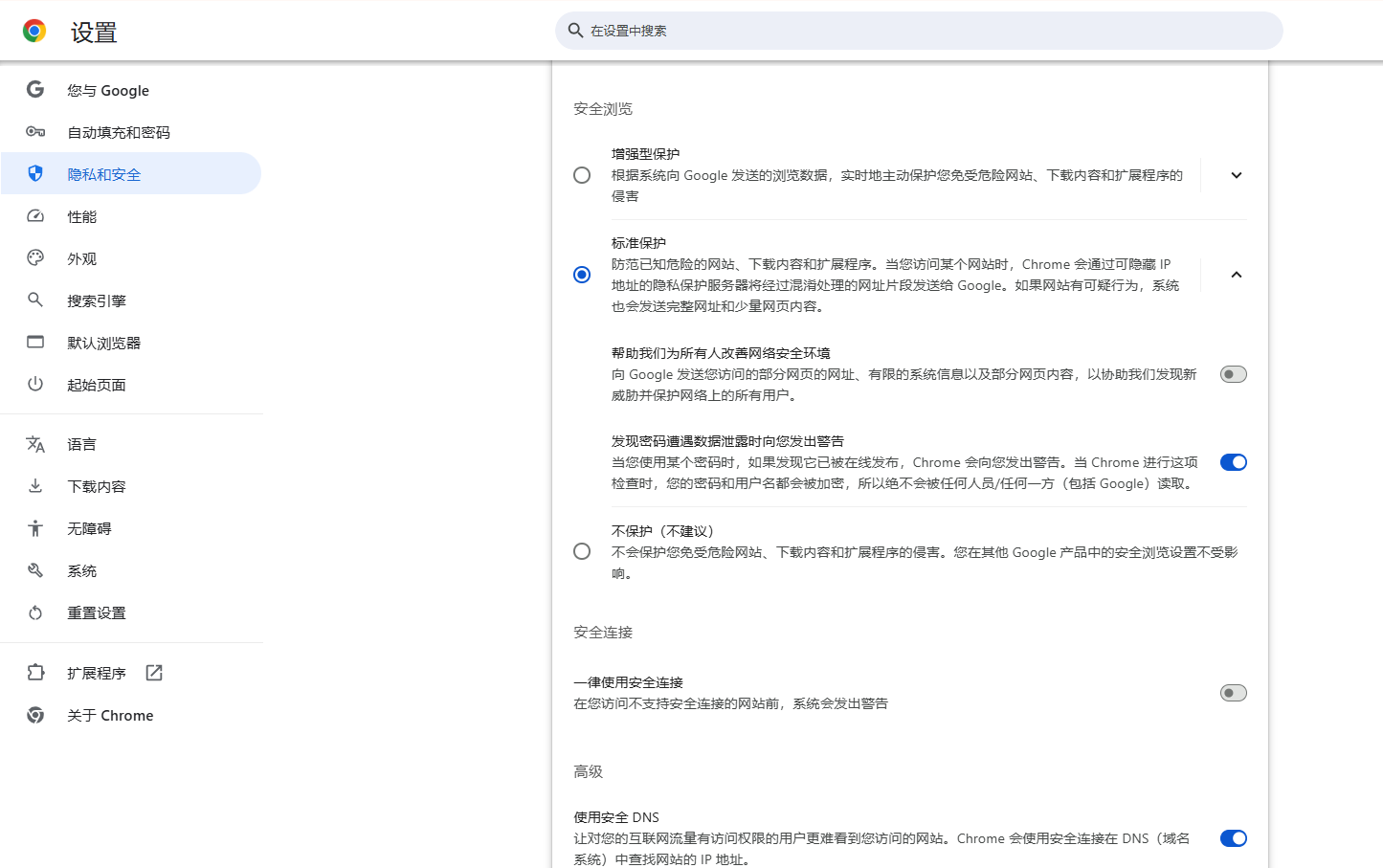The image size is (1383, 868).
Task: Click the browser window icon for 默认浏览器
Action: click(35, 342)
